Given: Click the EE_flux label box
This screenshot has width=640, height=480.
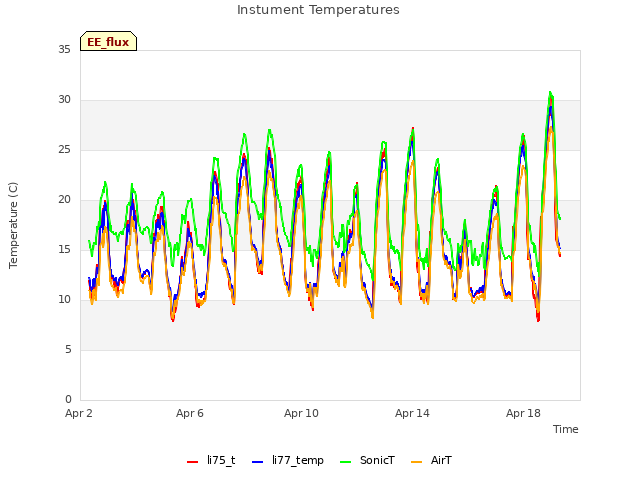Looking at the screenshot, I should pyautogui.click(x=108, y=41).
